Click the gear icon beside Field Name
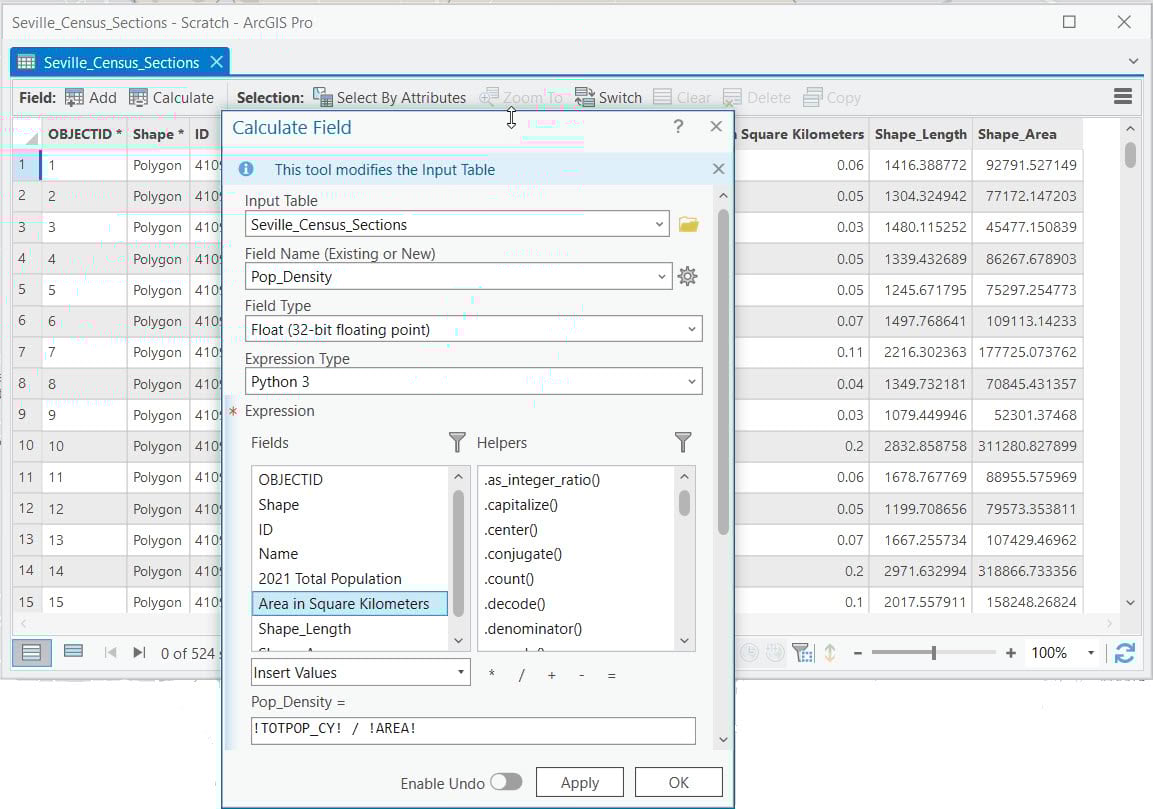1153x809 pixels. (x=687, y=276)
